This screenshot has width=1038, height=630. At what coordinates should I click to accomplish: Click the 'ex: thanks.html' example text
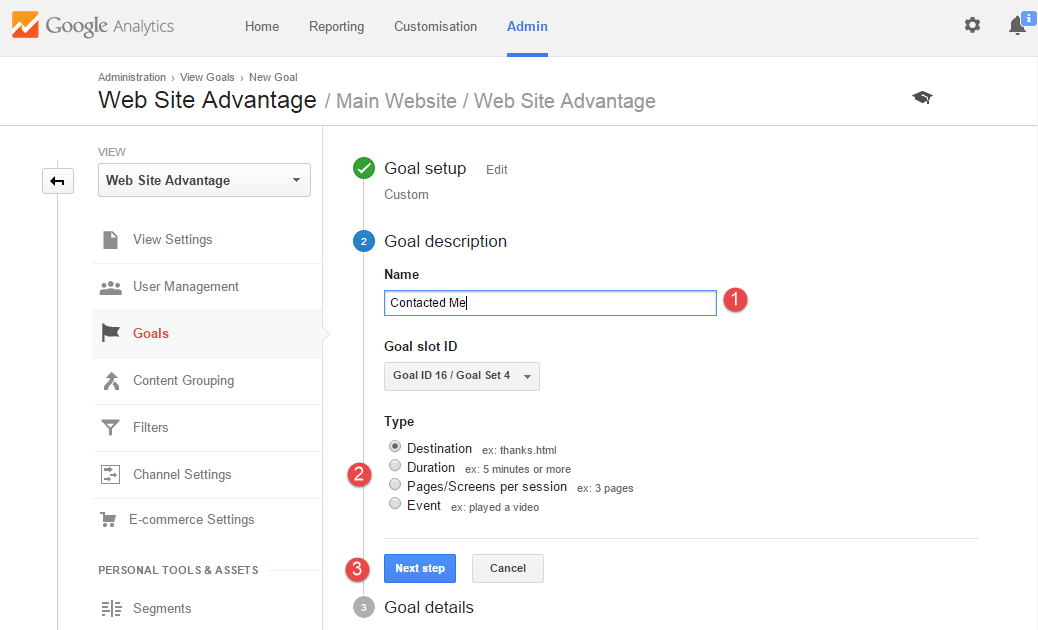coord(519,450)
